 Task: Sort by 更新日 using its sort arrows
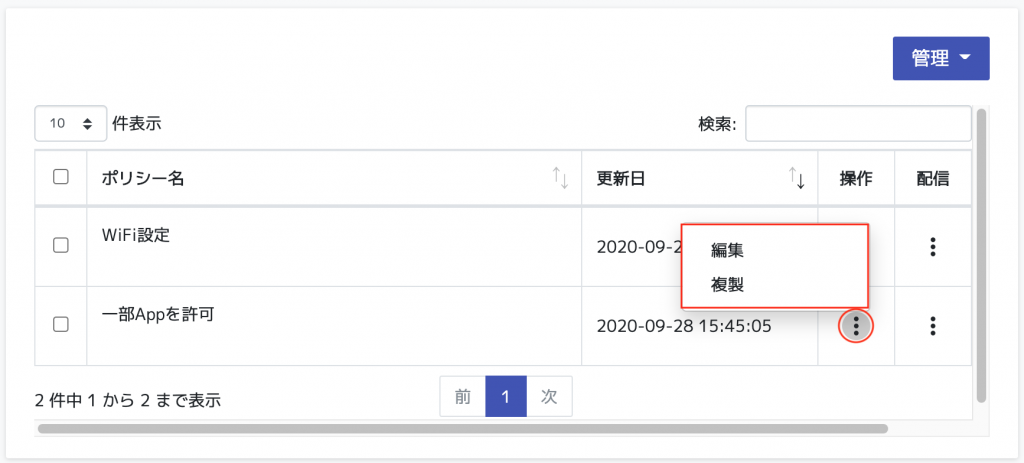797,178
